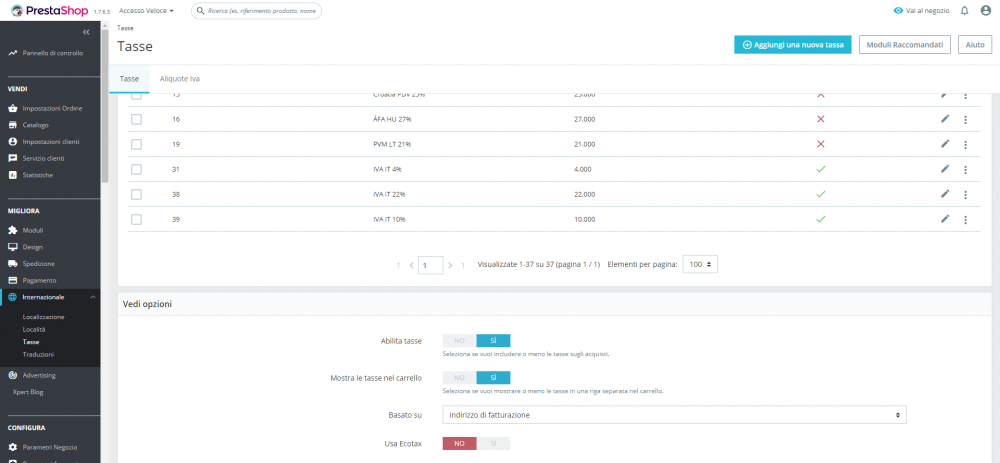This screenshot has height=463, width=1000.
Task: Open the Accesso Veloce dropdown
Action: (147, 11)
